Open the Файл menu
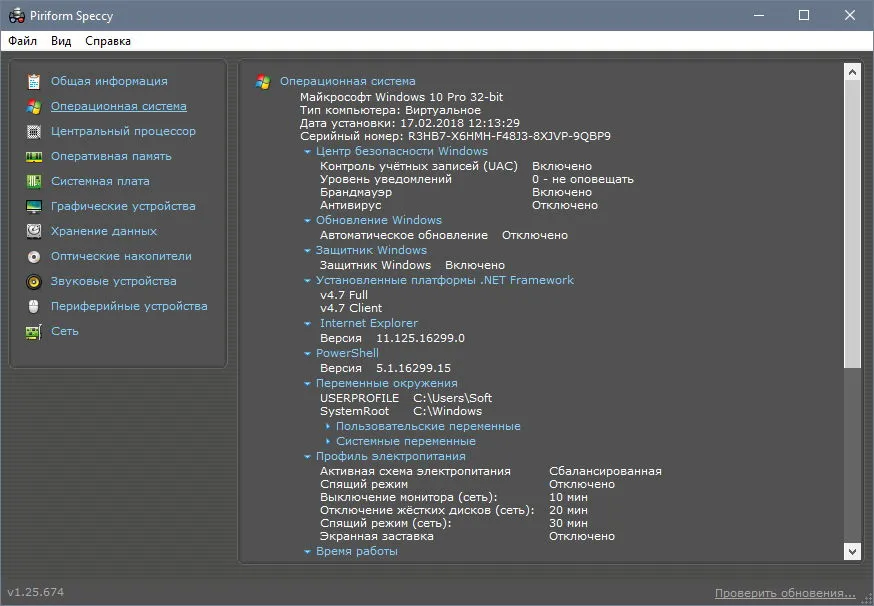 click(x=23, y=41)
